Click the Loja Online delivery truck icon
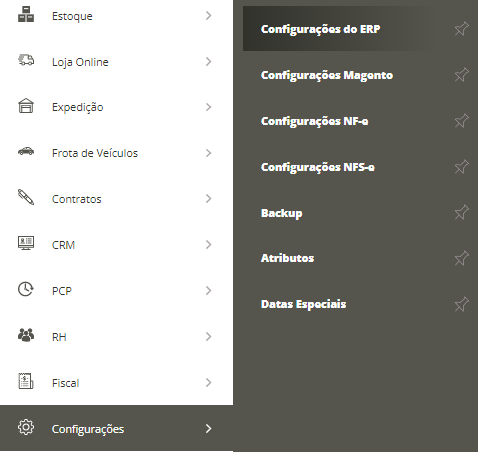The width and height of the screenshot is (478, 452). [26, 60]
